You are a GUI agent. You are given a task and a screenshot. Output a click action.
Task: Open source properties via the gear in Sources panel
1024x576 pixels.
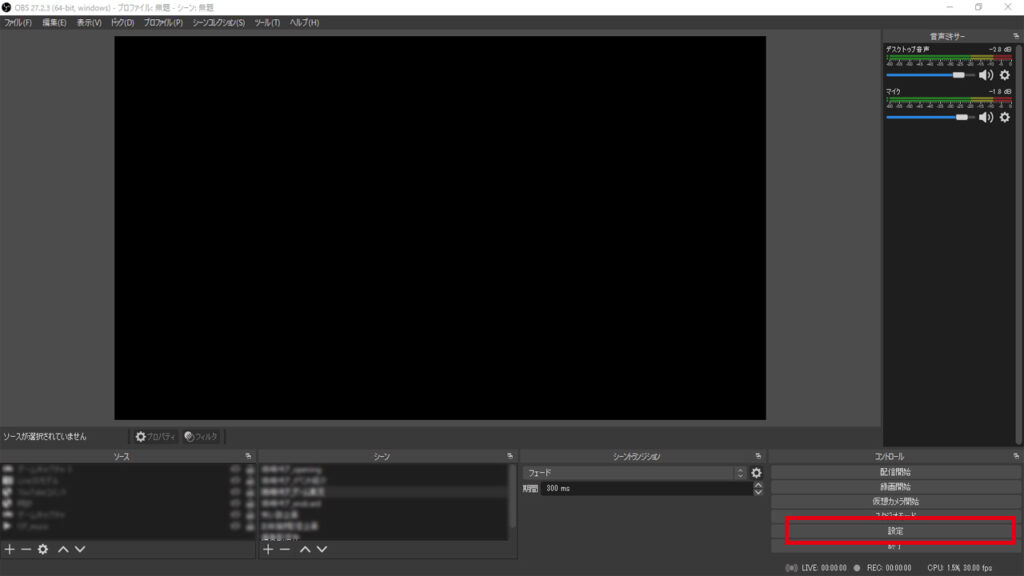pyautogui.click(x=42, y=549)
